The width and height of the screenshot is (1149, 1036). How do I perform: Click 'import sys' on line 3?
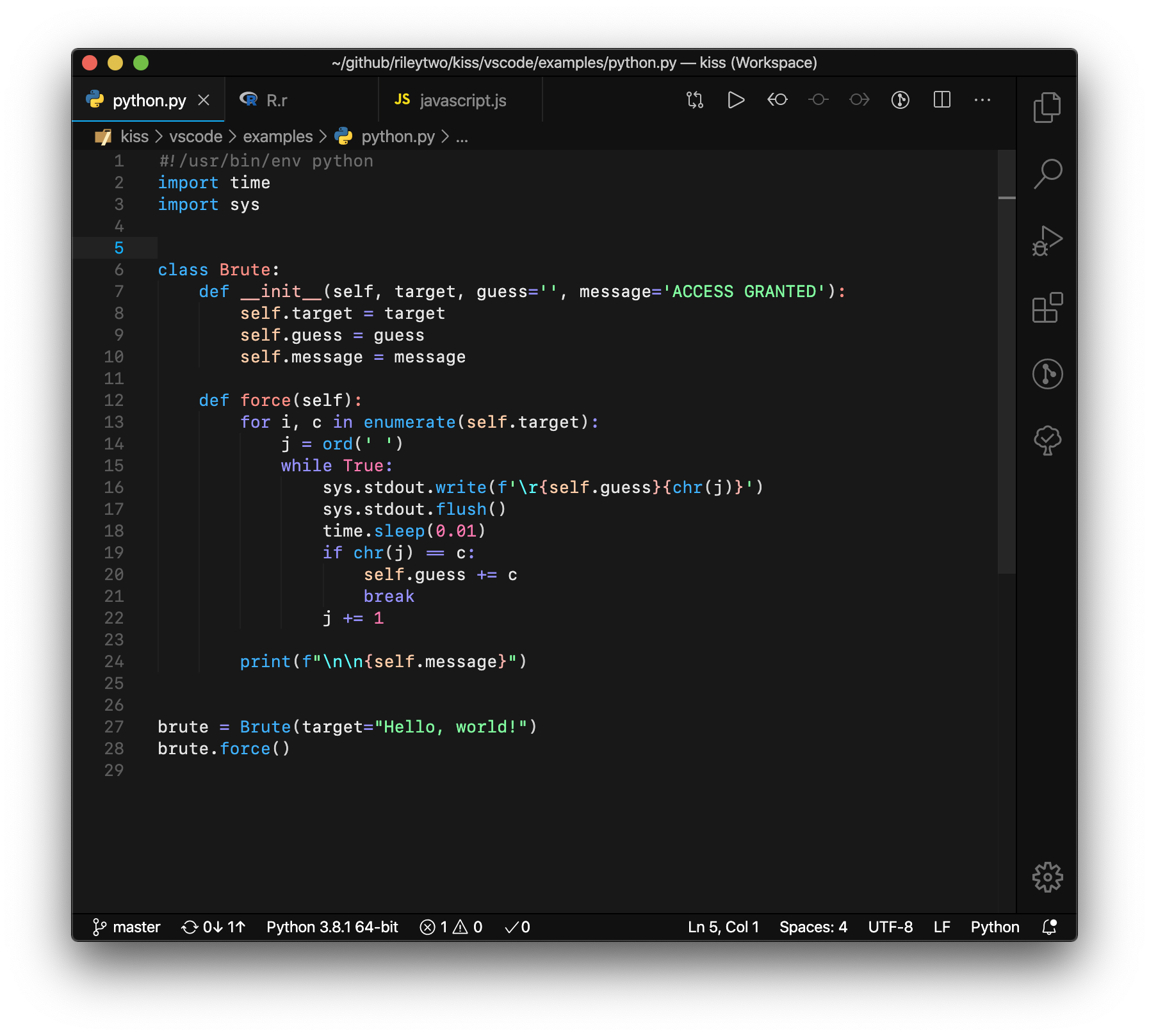point(209,204)
